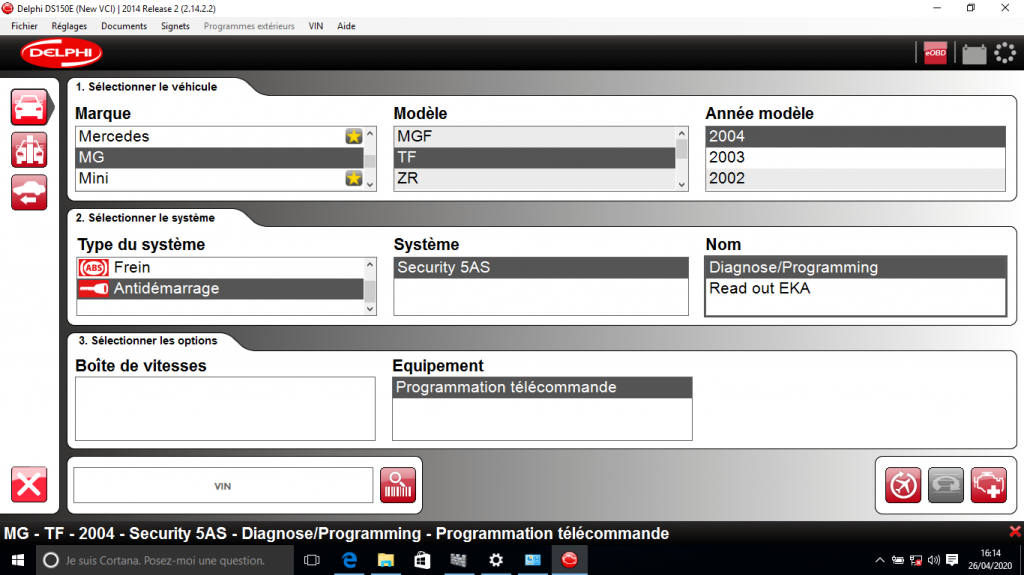Show hidden system tray icons
The image size is (1024, 575).
(880, 560)
